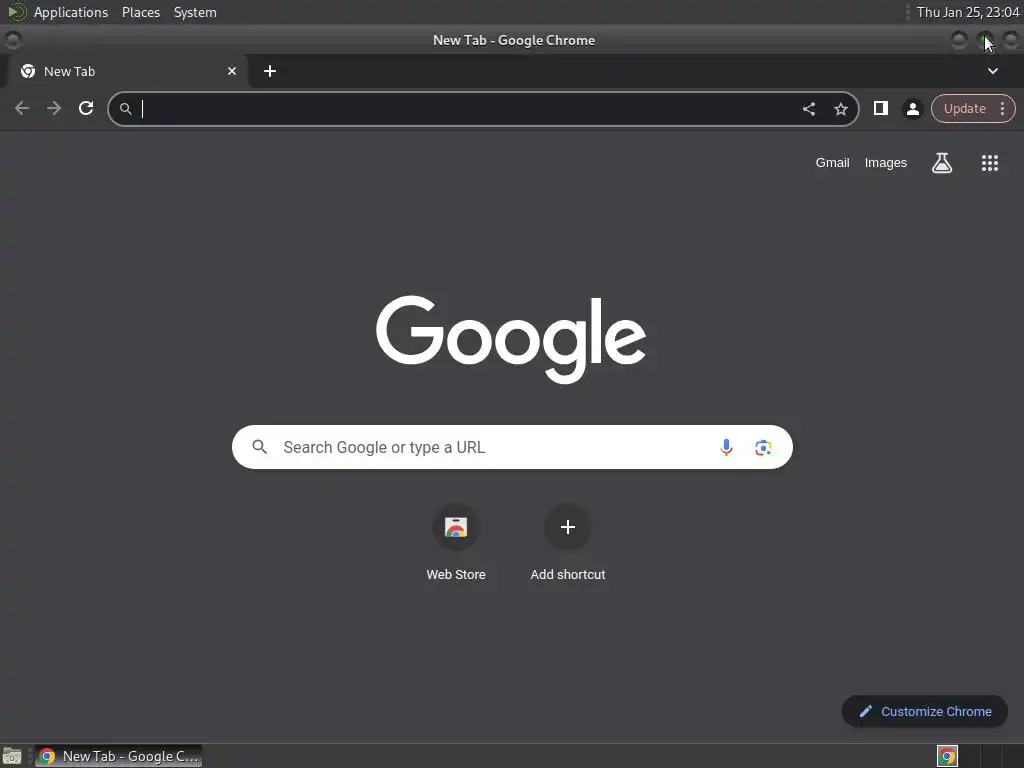The height and width of the screenshot is (768, 1024).
Task: Start voice search with microphone
Action: (726, 447)
